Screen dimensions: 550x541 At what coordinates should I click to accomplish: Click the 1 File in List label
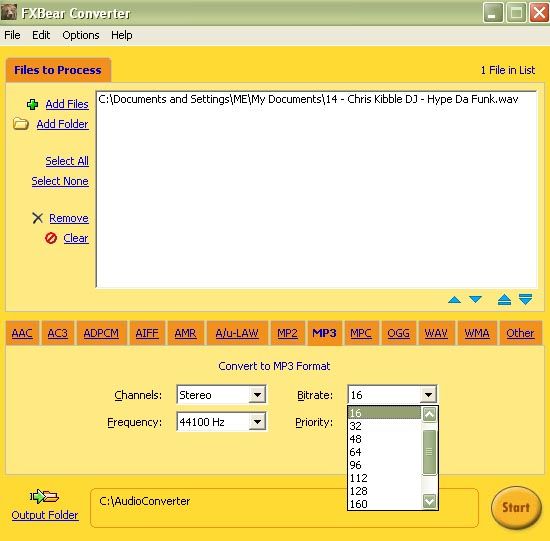[x=508, y=70]
